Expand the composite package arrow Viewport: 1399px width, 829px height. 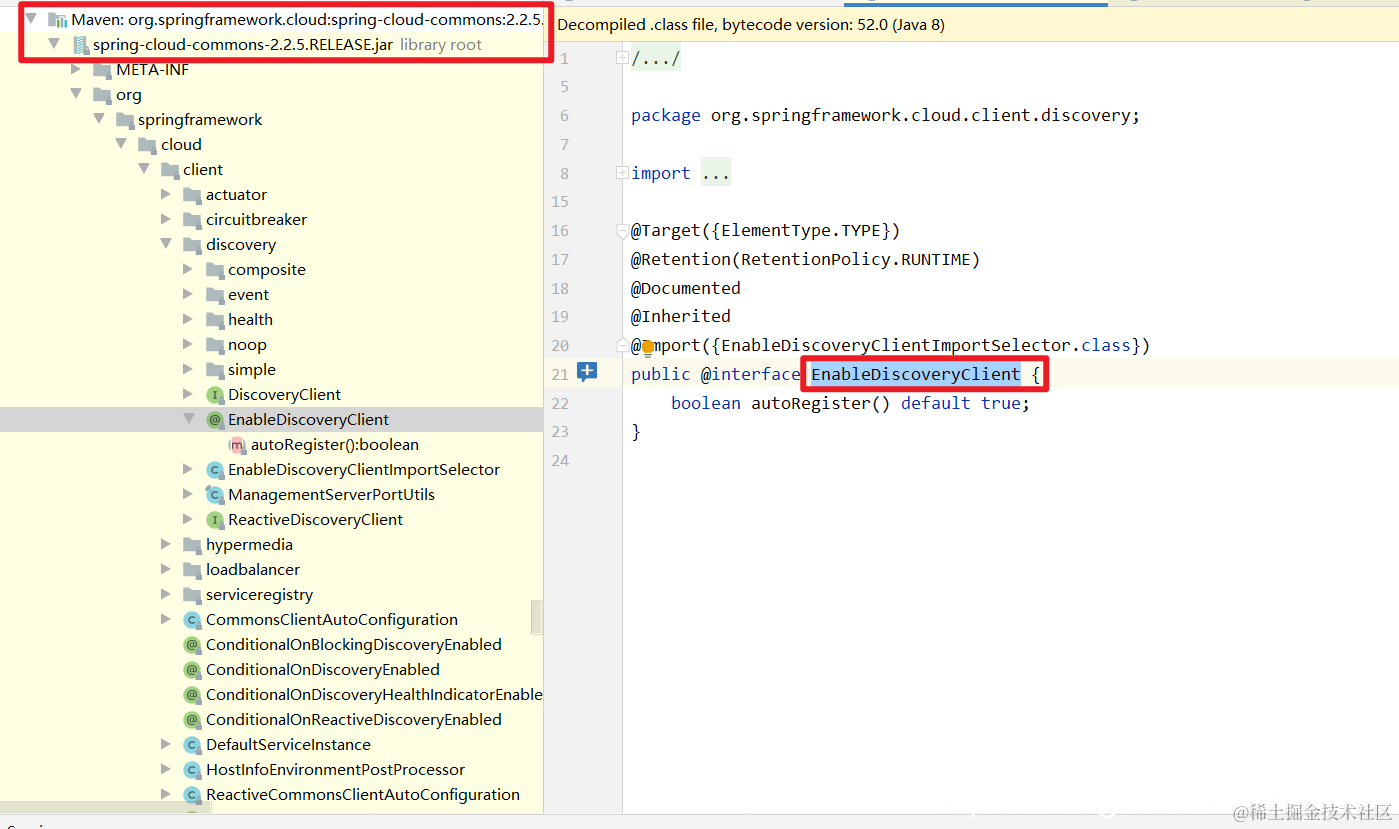click(x=188, y=270)
